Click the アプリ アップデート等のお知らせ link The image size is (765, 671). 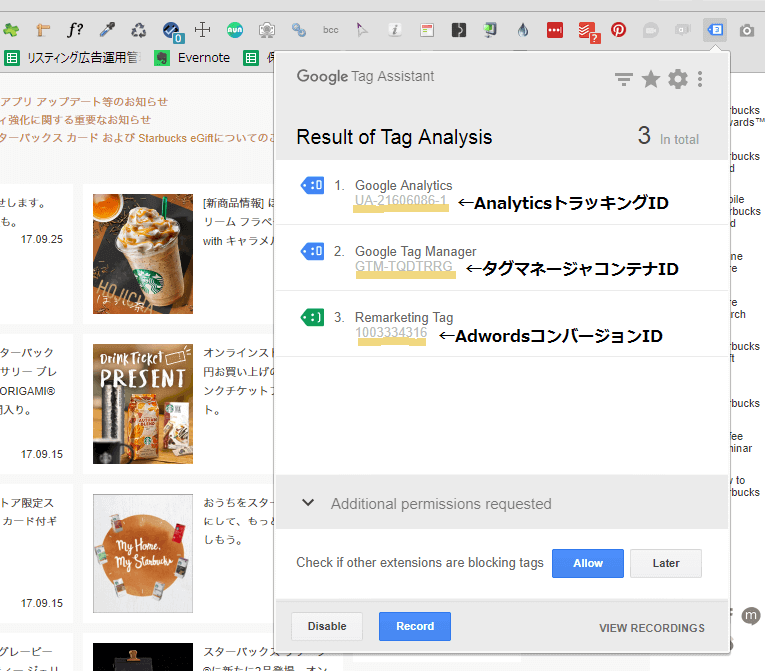pos(84,102)
